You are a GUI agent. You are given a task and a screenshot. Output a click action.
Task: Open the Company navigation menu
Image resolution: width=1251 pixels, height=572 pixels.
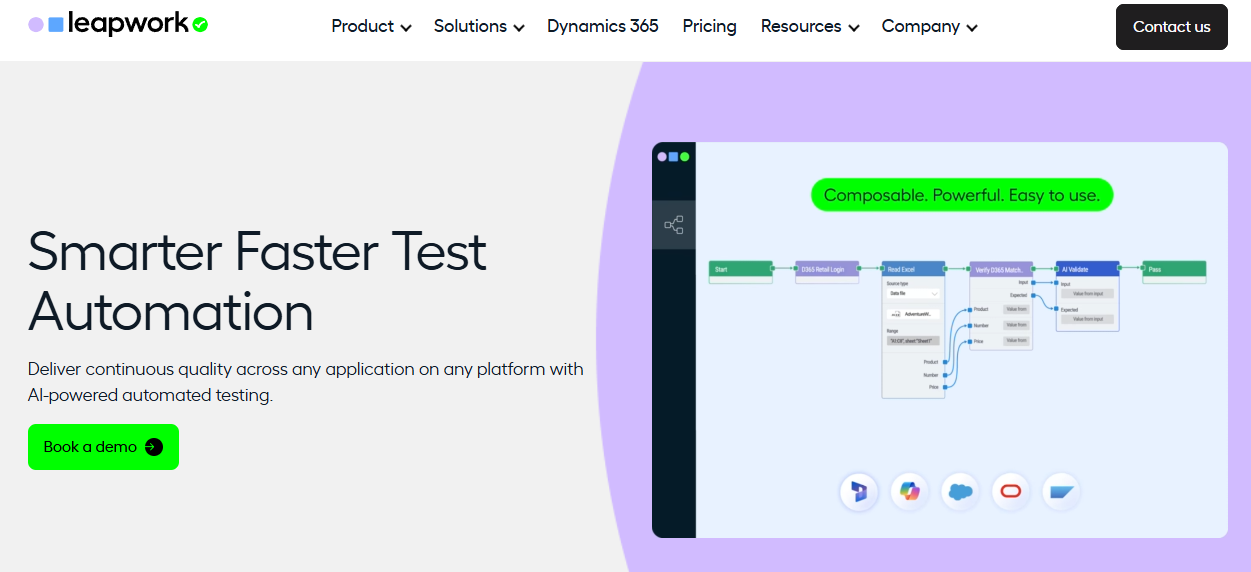[930, 26]
